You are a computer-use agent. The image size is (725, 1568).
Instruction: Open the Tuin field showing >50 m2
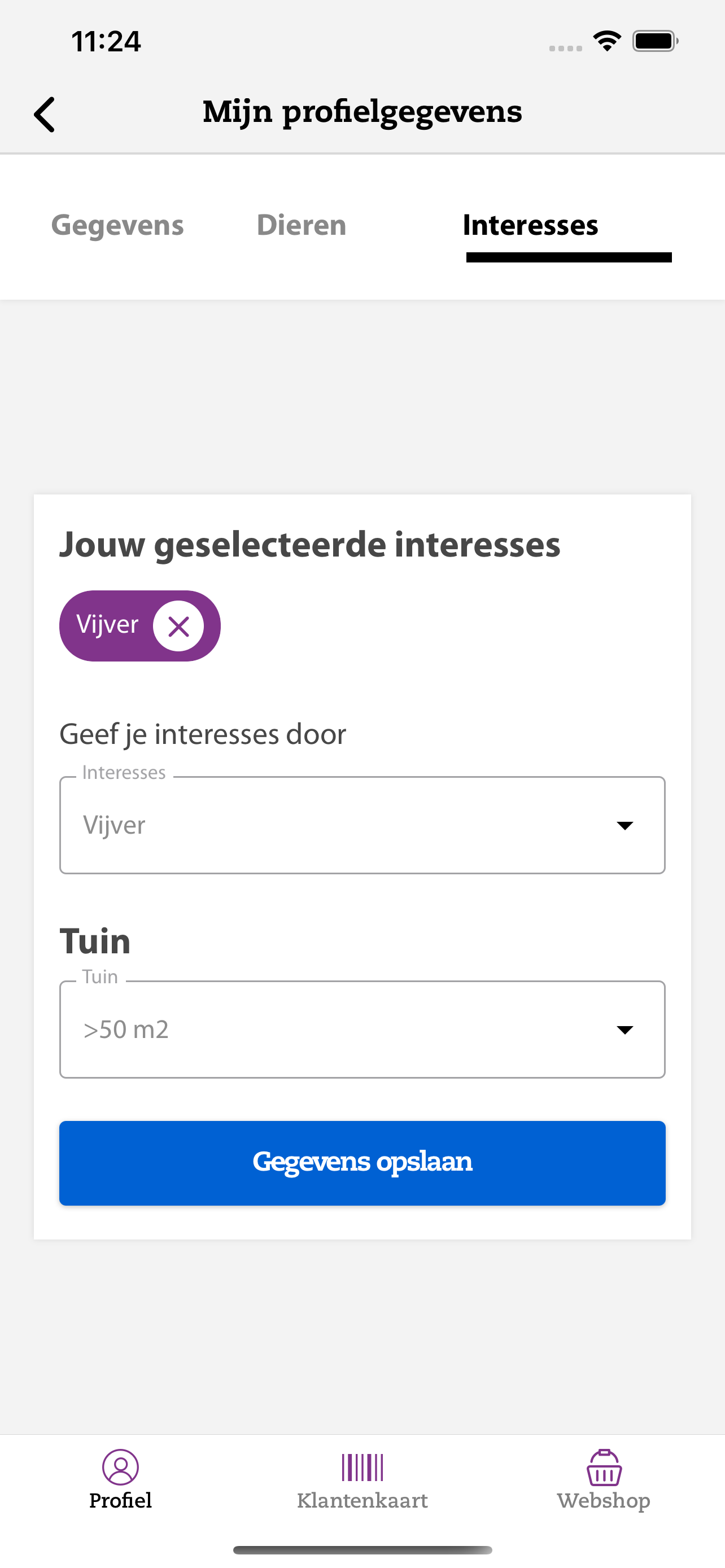362,1030
